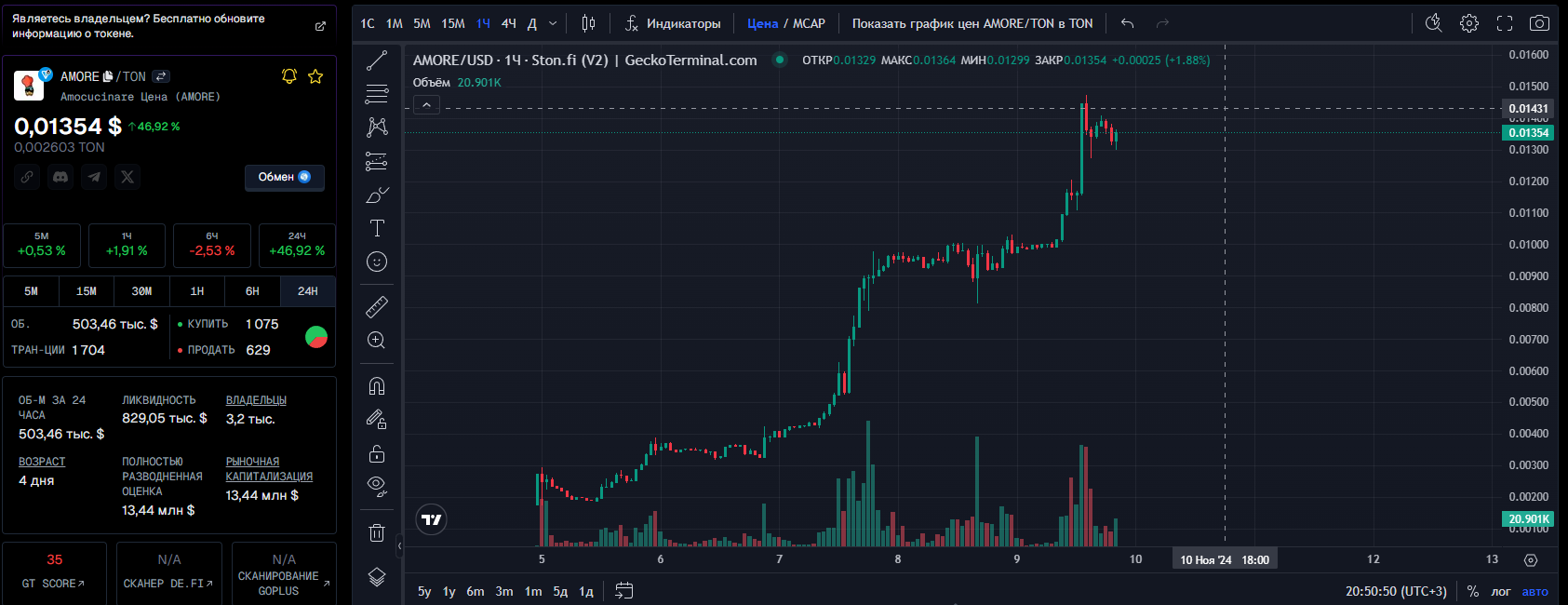Switch chart to fullscreen mode
Image resolution: width=1568 pixels, height=605 pixels.
1505,23
